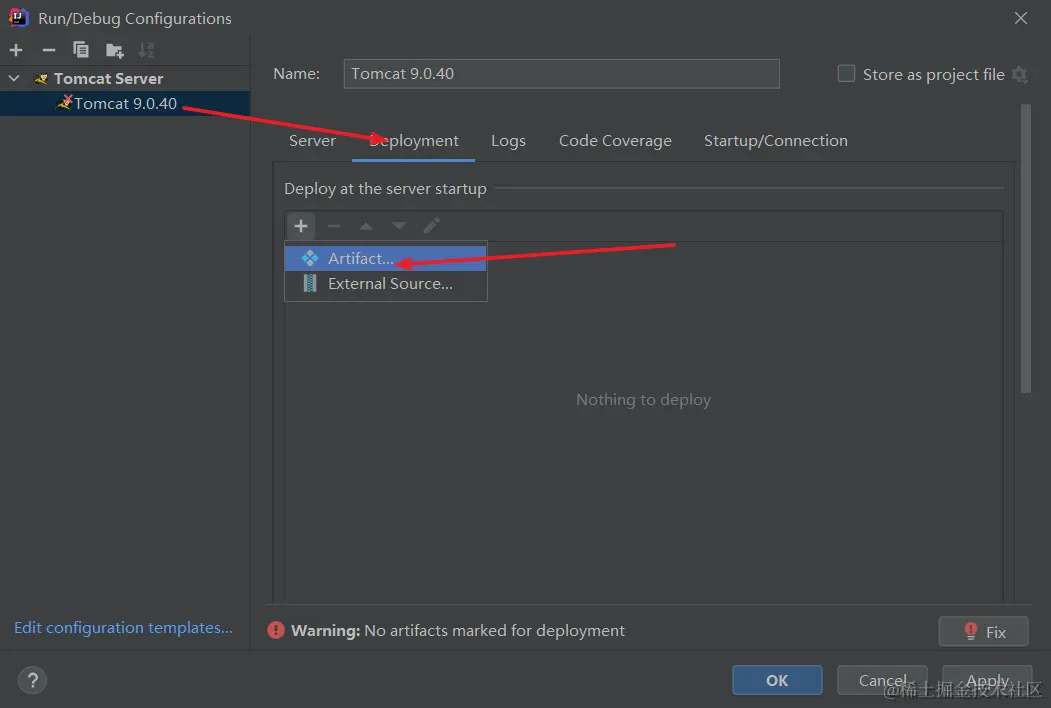Click the move deployment up arrow
Image resolution: width=1051 pixels, height=708 pixels.
(x=366, y=226)
